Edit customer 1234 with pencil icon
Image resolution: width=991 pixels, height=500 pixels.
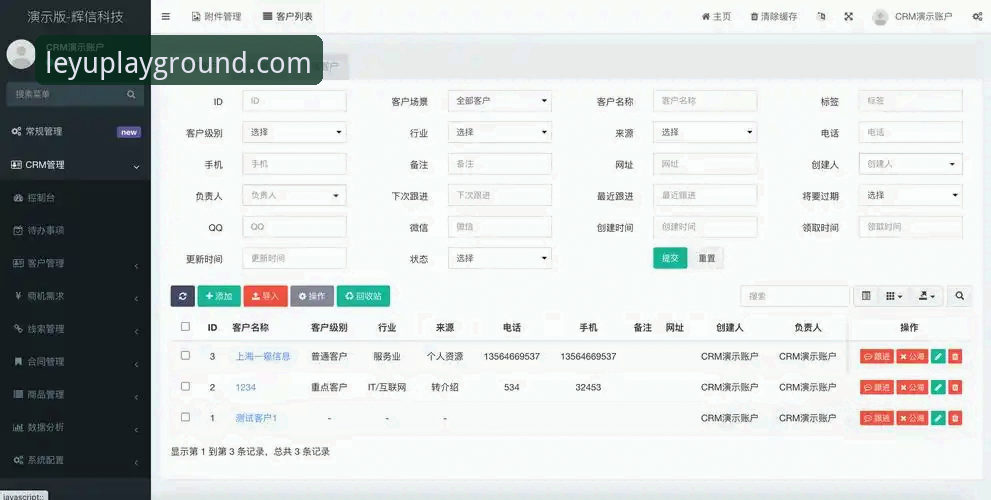[x=938, y=387]
